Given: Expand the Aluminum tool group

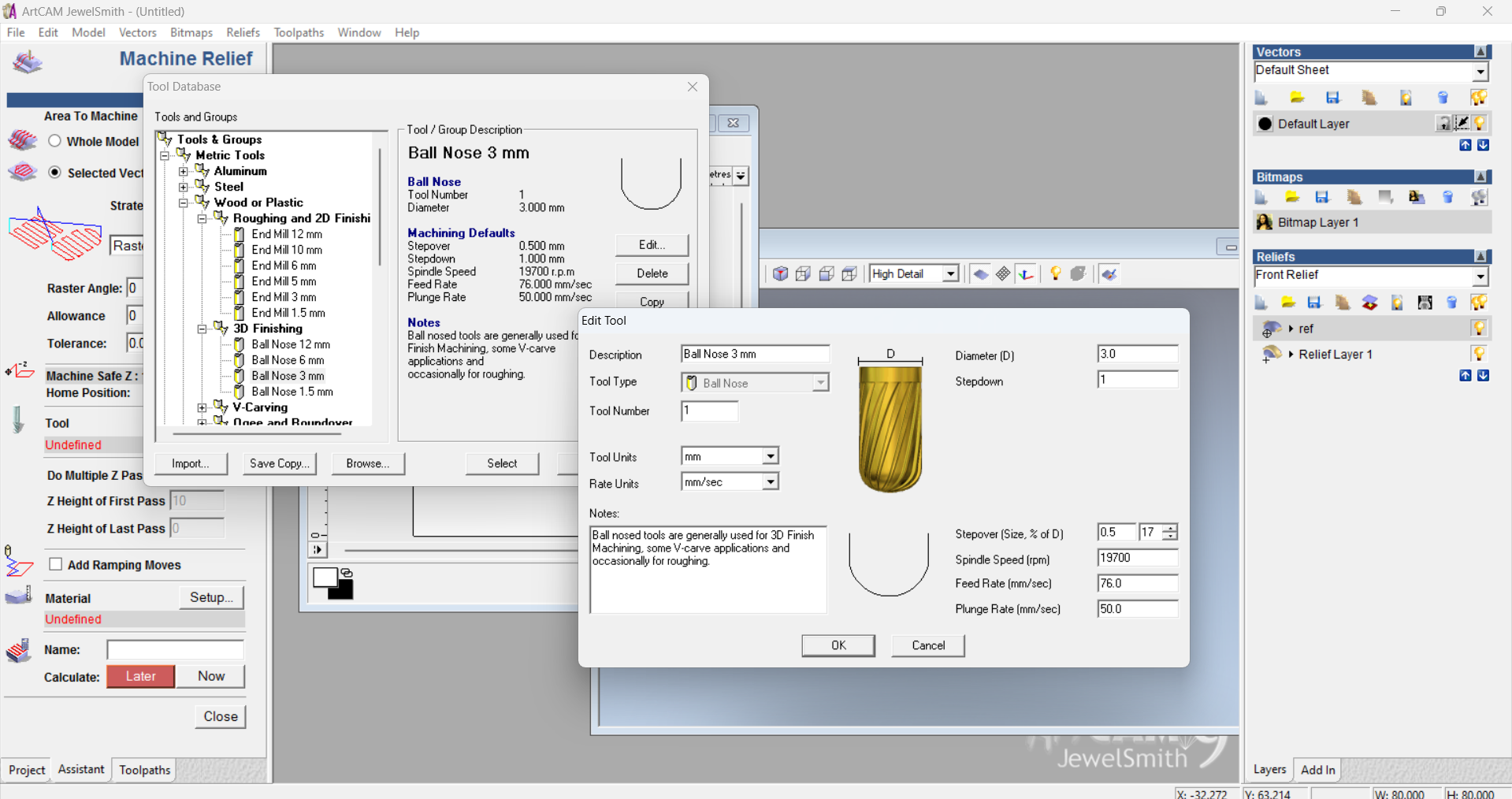Looking at the screenshot, I should pyautogui.click(x=184, y=171).
